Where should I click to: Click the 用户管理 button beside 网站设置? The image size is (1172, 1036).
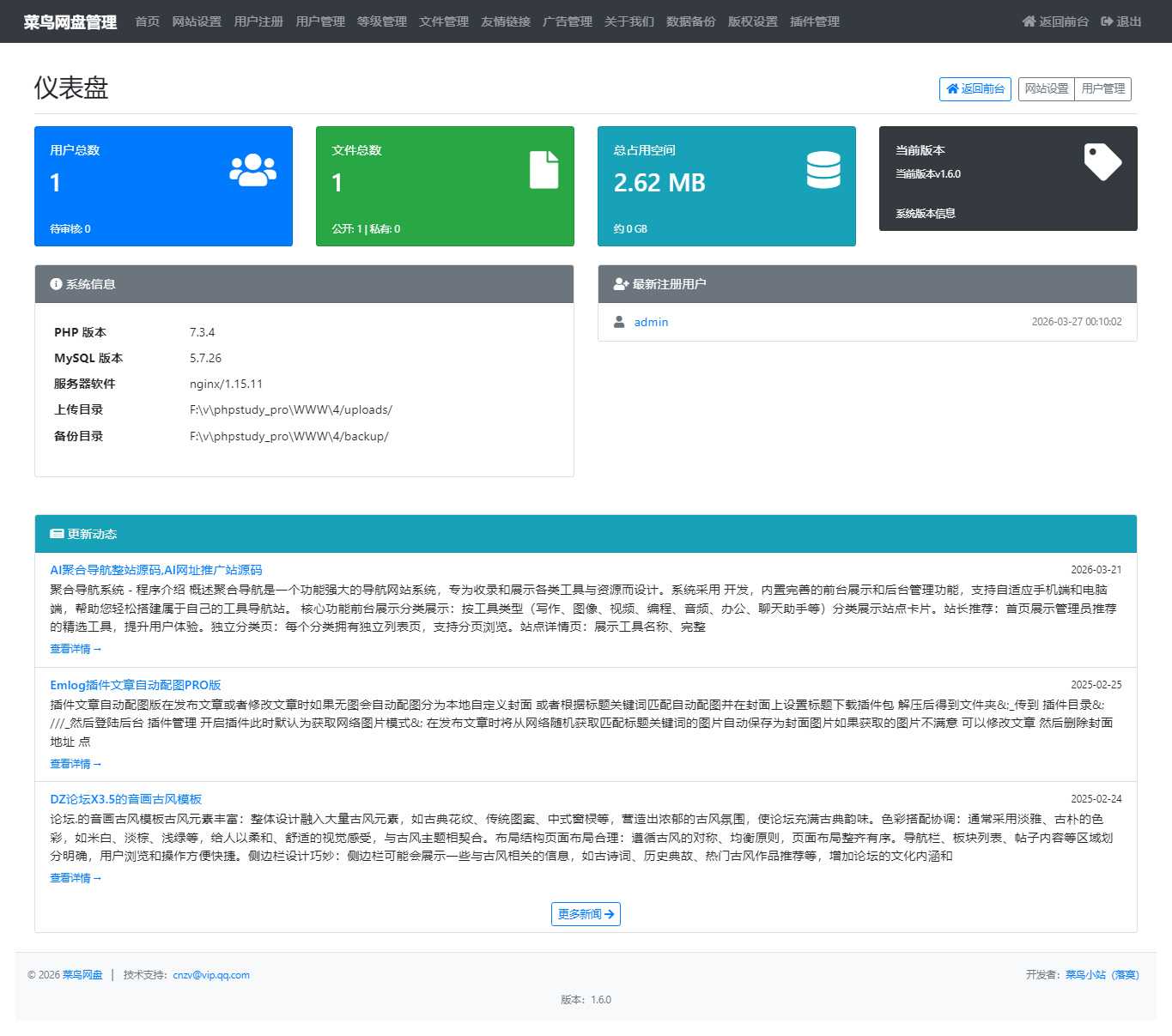[1102, 89]
